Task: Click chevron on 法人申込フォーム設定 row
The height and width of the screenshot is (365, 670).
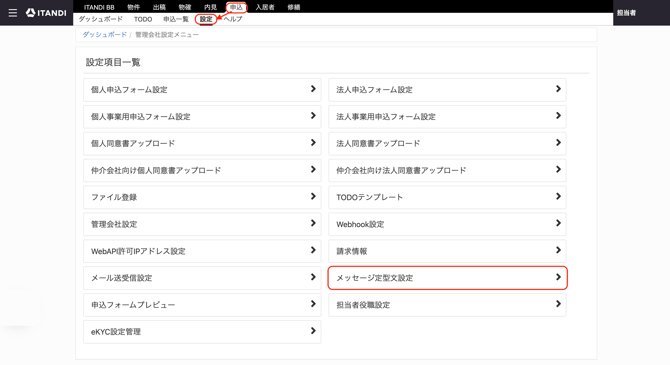Action: [558, 89]
